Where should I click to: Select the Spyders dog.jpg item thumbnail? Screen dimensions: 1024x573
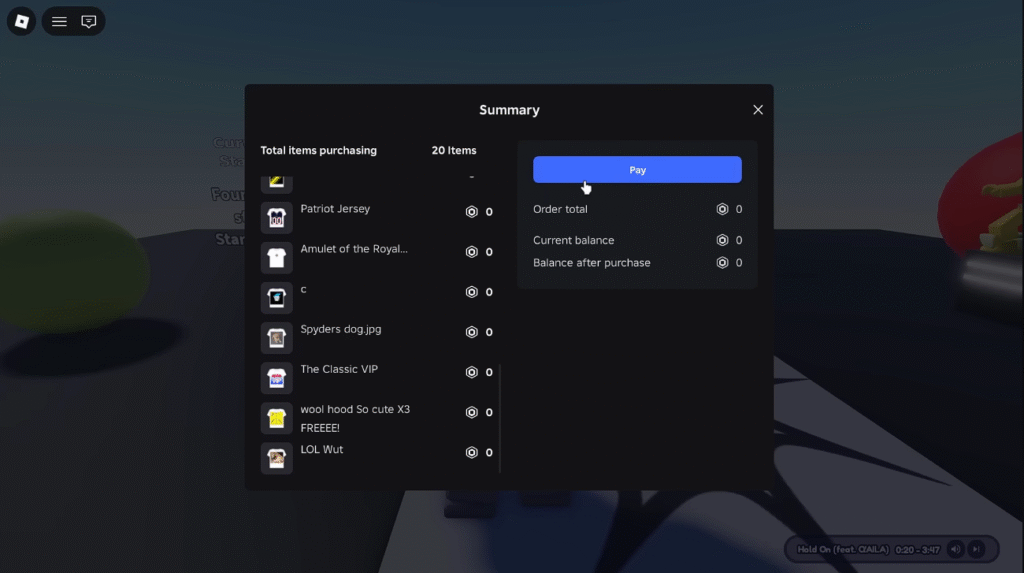click(277, 337)
